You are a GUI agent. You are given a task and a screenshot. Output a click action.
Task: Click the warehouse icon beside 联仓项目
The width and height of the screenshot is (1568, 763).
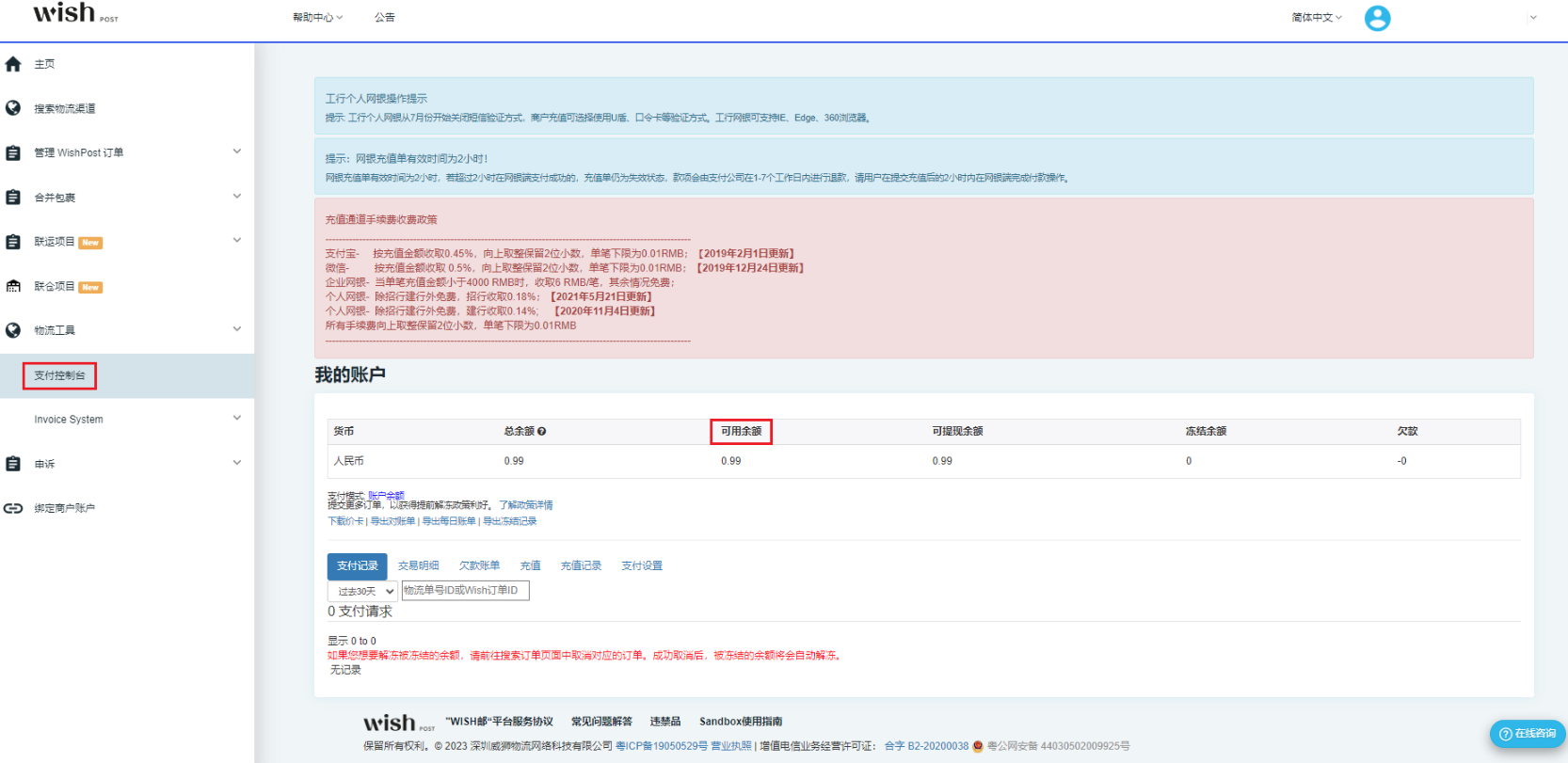tap(13, 286)
